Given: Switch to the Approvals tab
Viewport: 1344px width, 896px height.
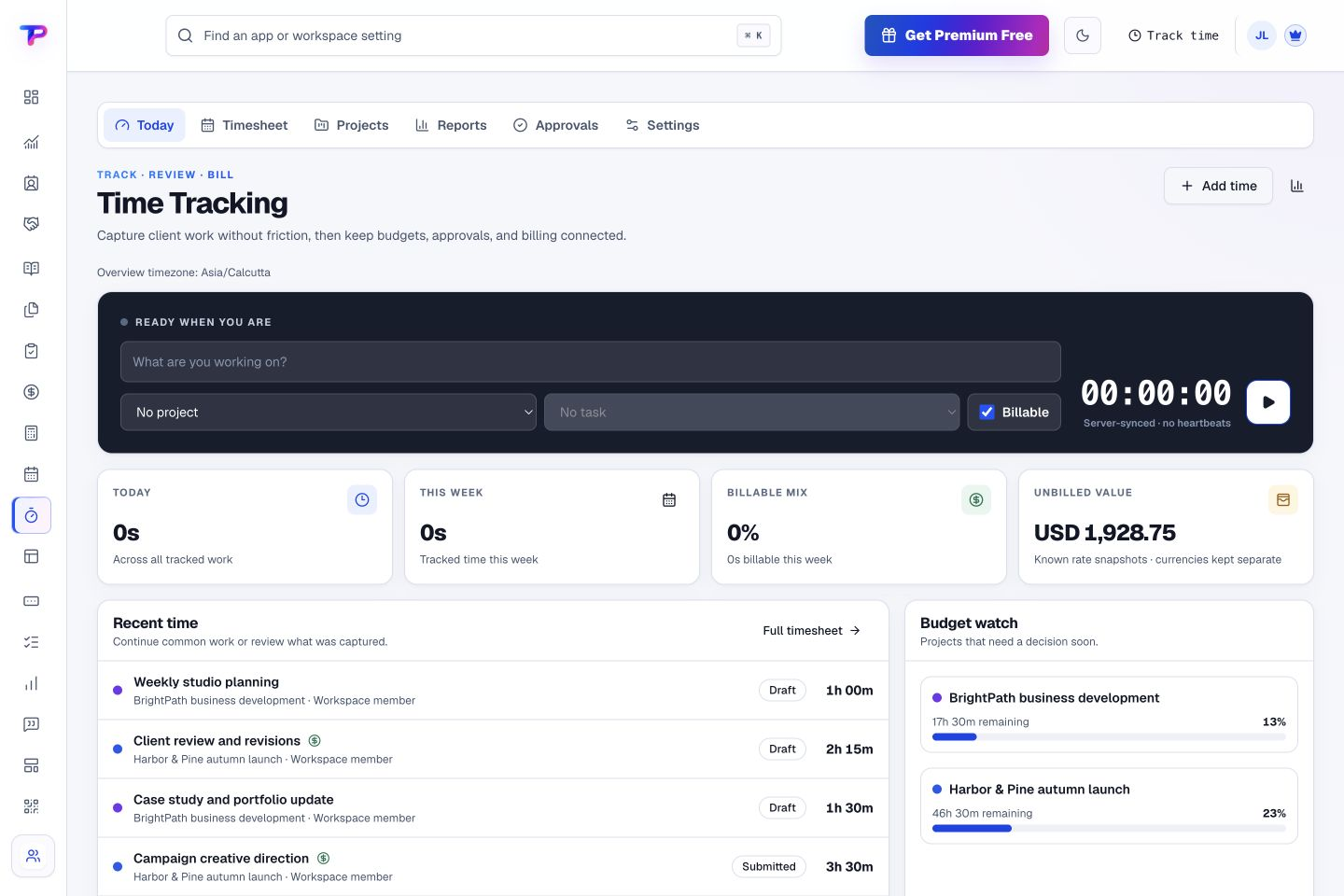Looking at the screenshot, I should (556, 125).
